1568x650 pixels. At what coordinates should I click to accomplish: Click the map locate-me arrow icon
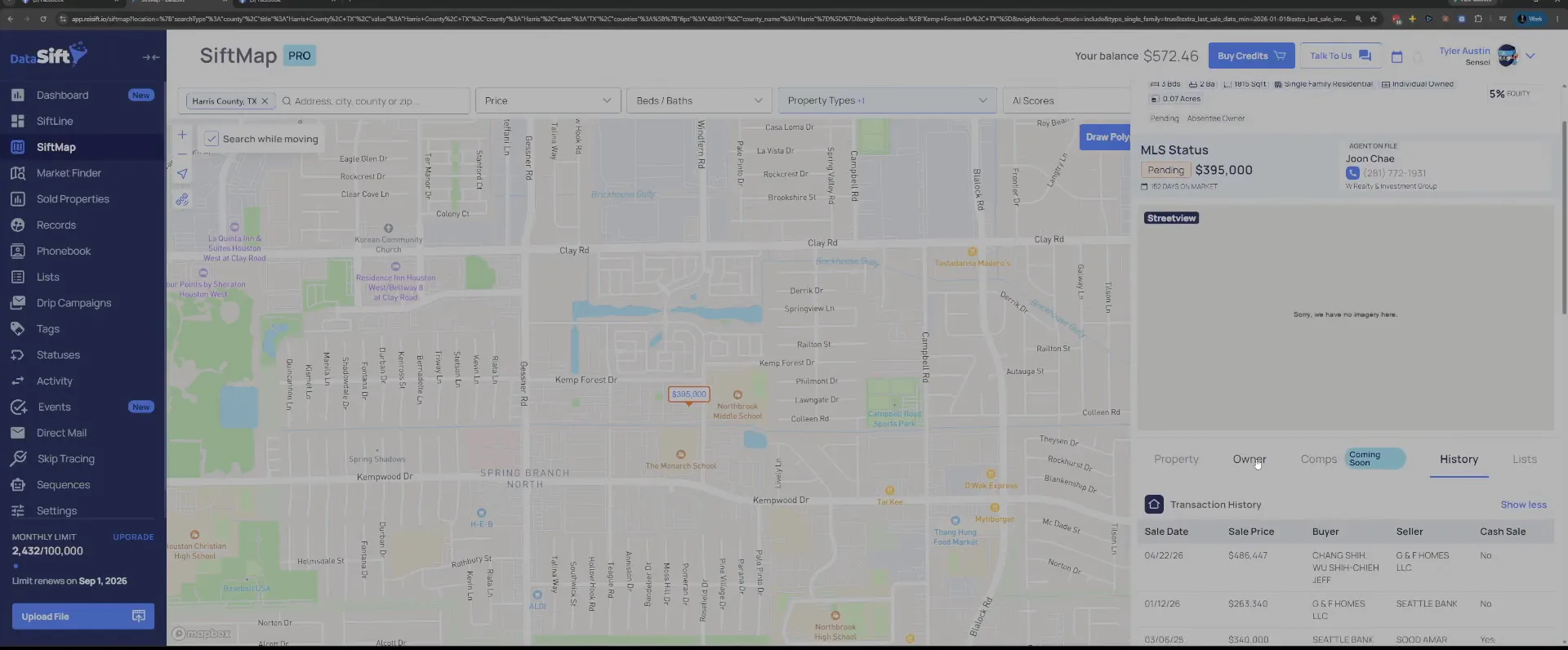182,174
